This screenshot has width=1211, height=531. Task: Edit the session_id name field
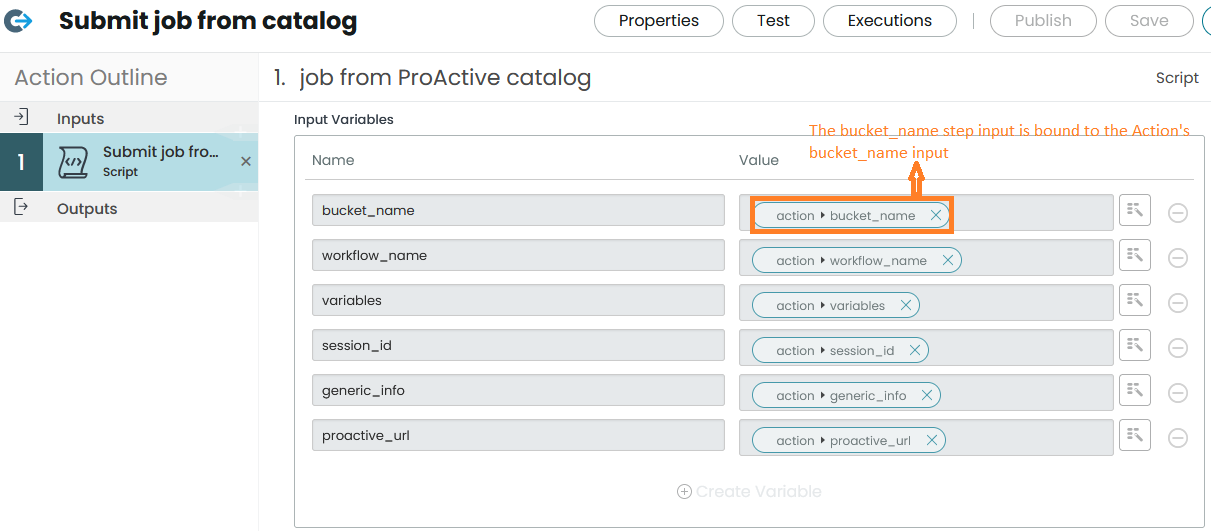tap(518, 345)
